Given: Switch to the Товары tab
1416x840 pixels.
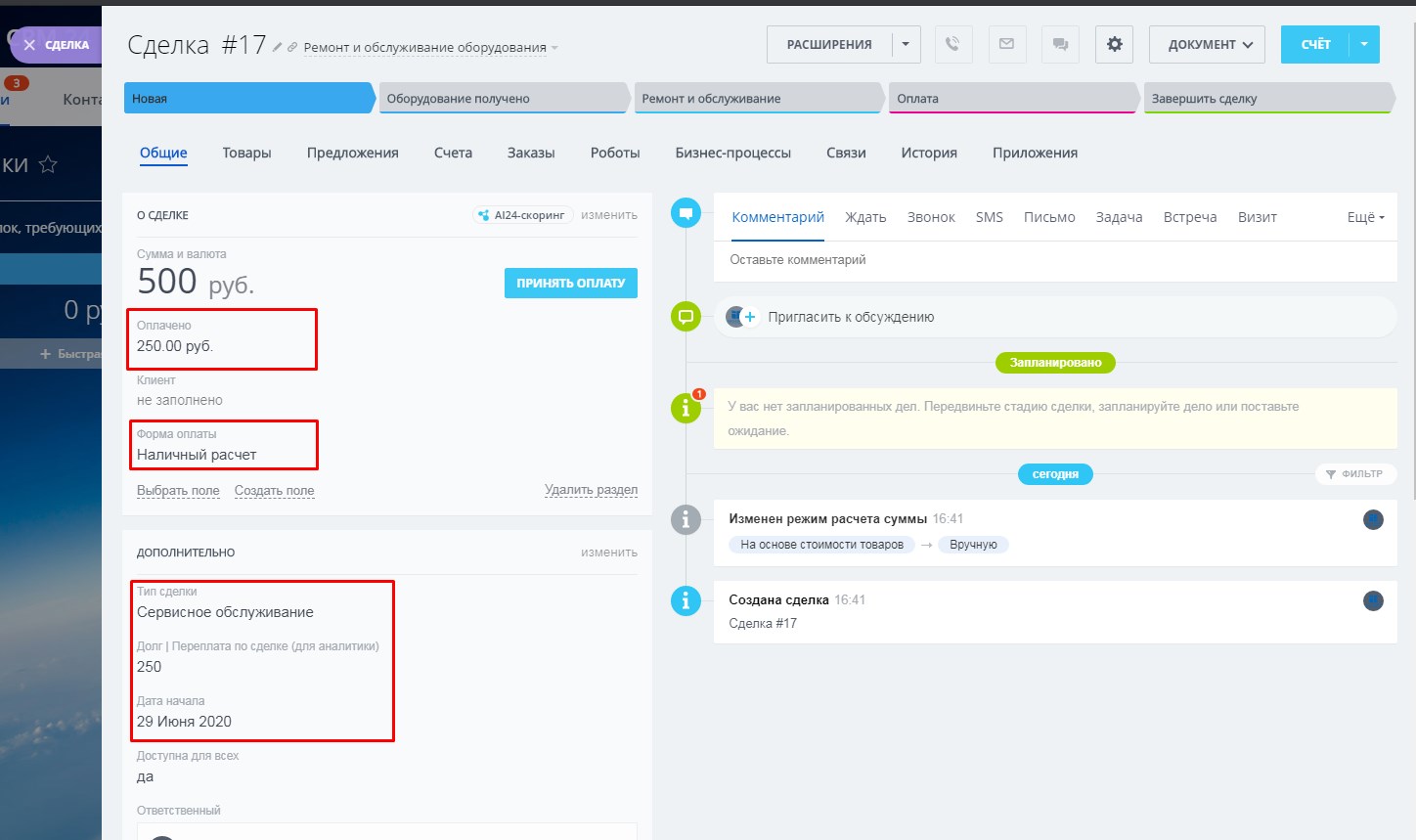Looking at the screenshot, I should pyautogui.click(x=246, y=153).
